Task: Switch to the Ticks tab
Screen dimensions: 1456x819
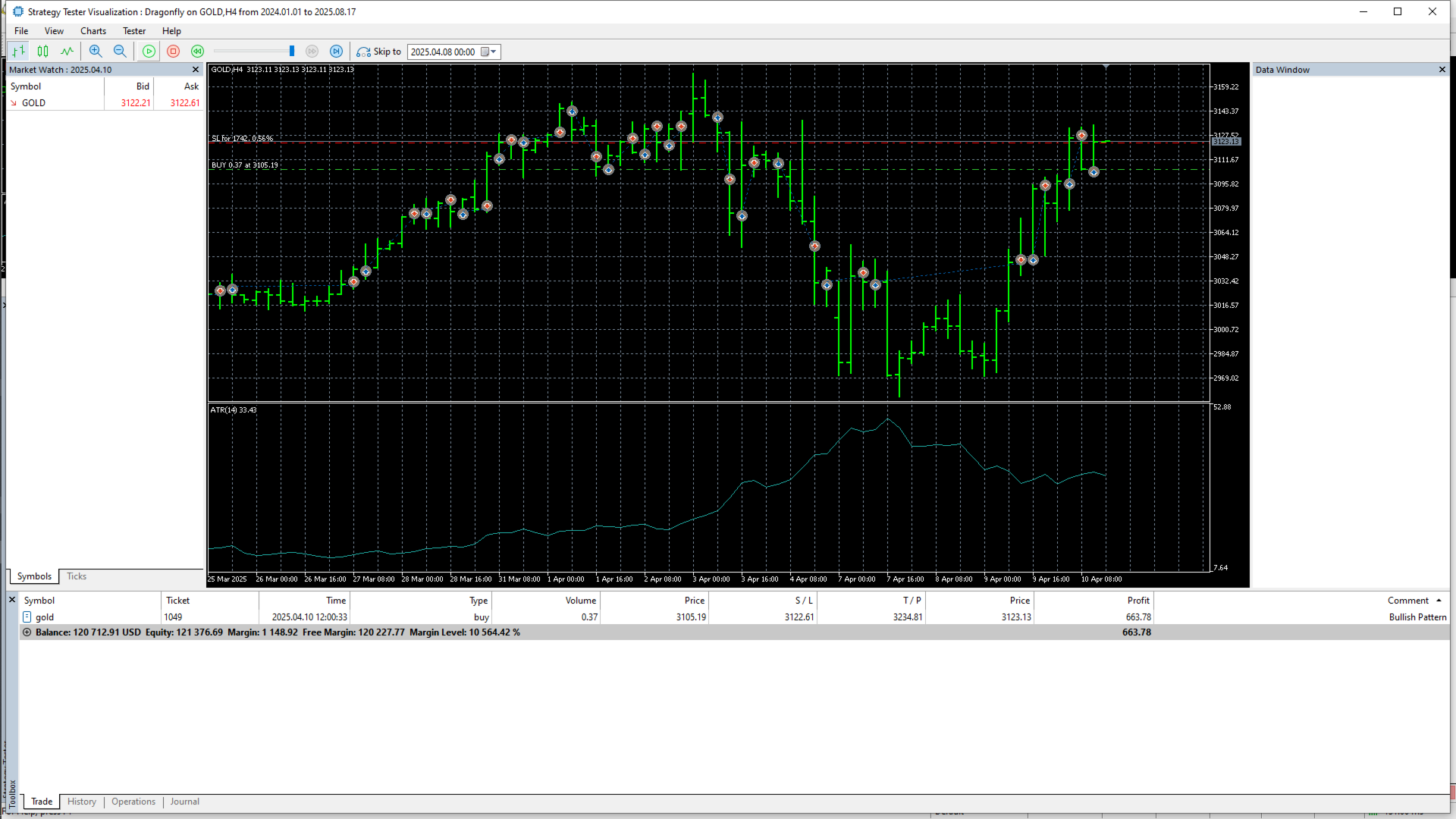Action: pos(77,576)
